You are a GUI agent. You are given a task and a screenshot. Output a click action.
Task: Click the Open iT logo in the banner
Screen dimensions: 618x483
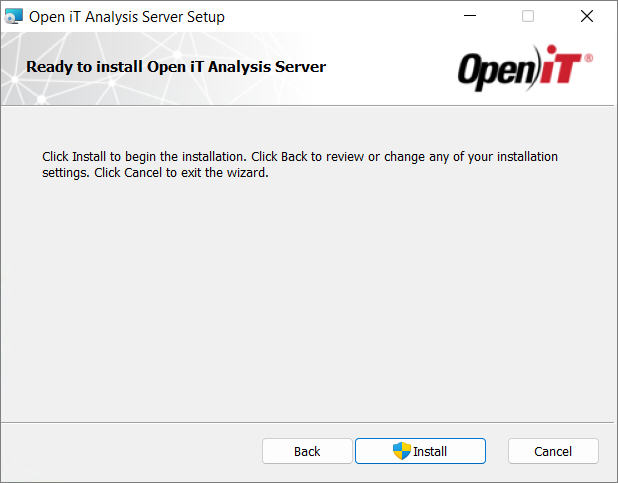pyautogui.click(x=525, y=68)
